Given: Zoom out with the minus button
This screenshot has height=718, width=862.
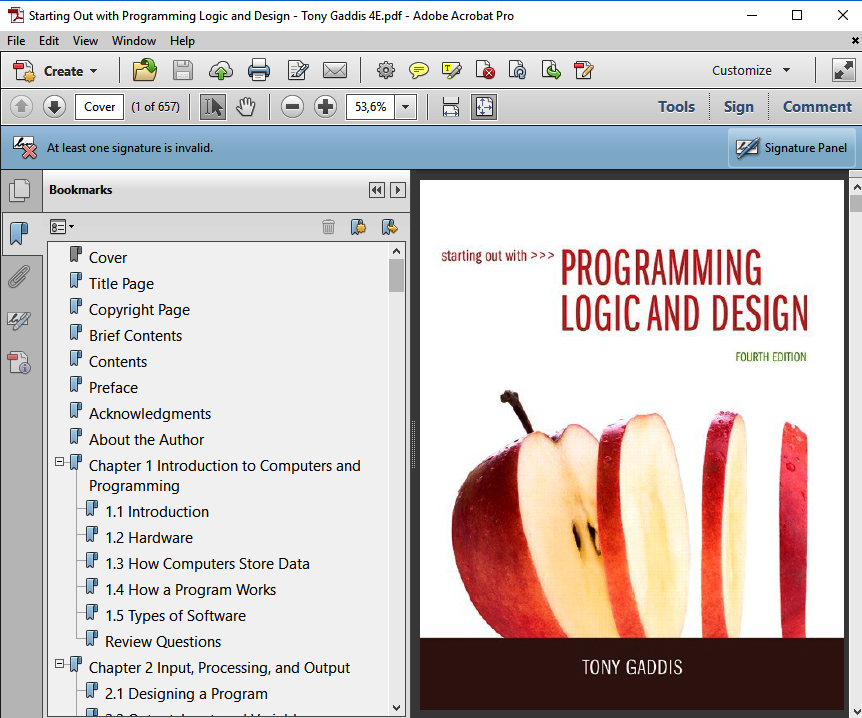Looking at the screenshot, I should (292, 107).
